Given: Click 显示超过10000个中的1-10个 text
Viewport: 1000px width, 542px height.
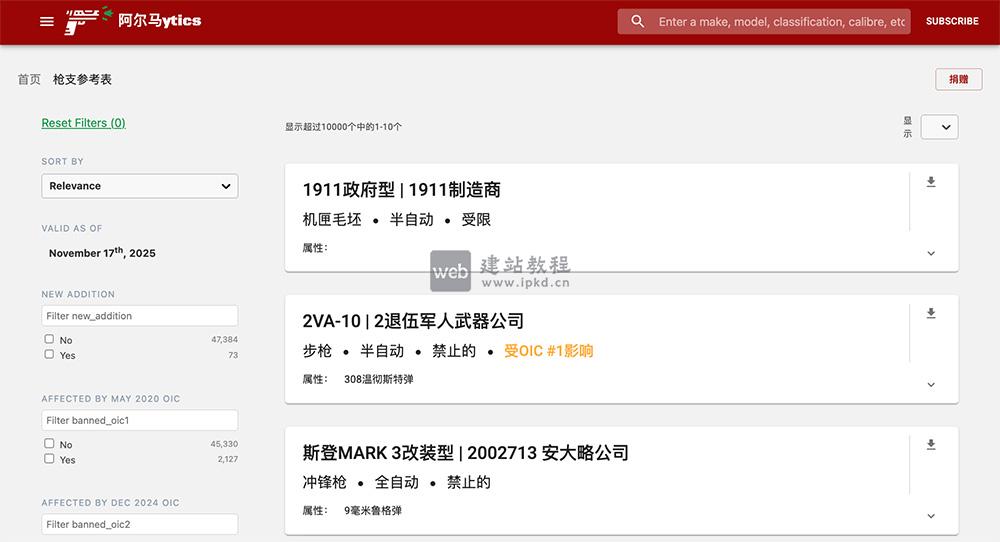Looking at the screenshot, I should click(343, 127).
